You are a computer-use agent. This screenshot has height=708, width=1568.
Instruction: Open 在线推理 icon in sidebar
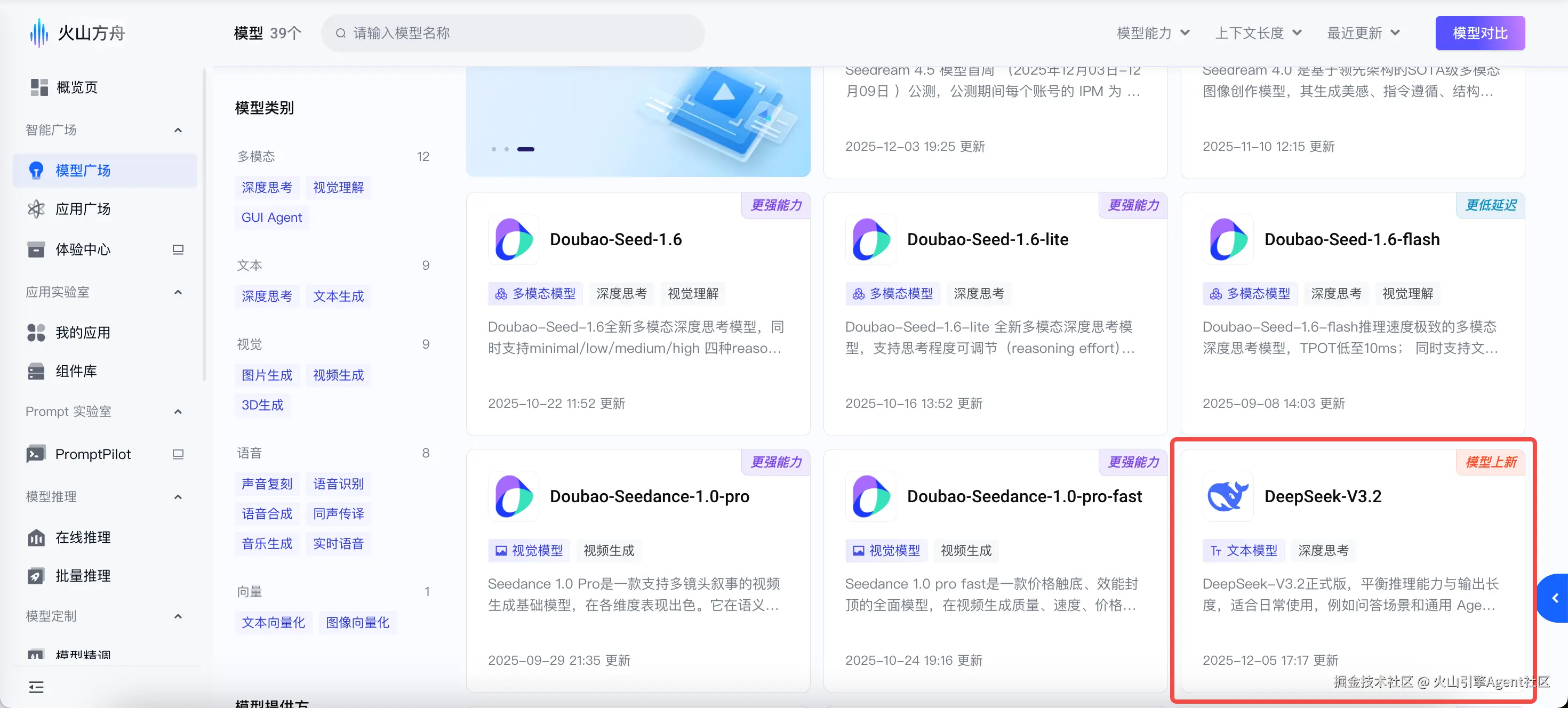coord(36,538)
